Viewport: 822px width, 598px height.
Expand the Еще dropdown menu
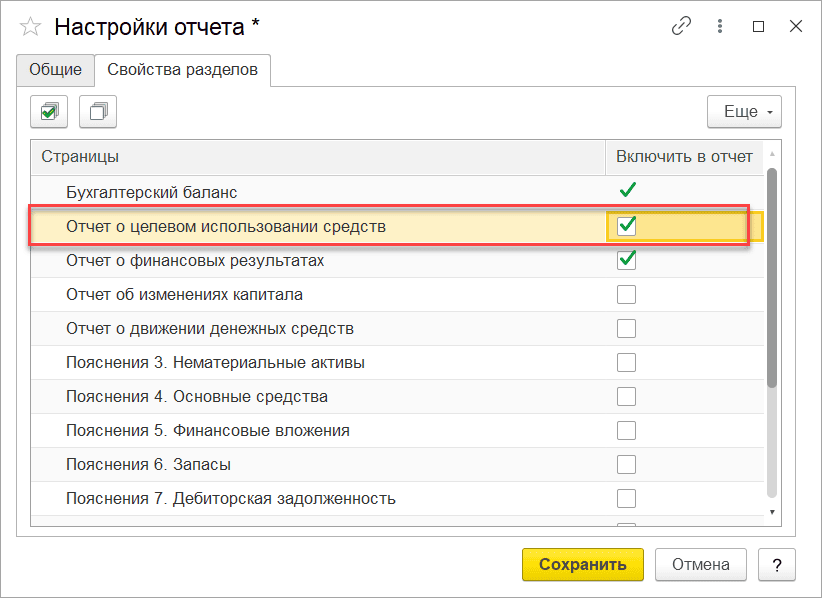[x=744, y=112]
